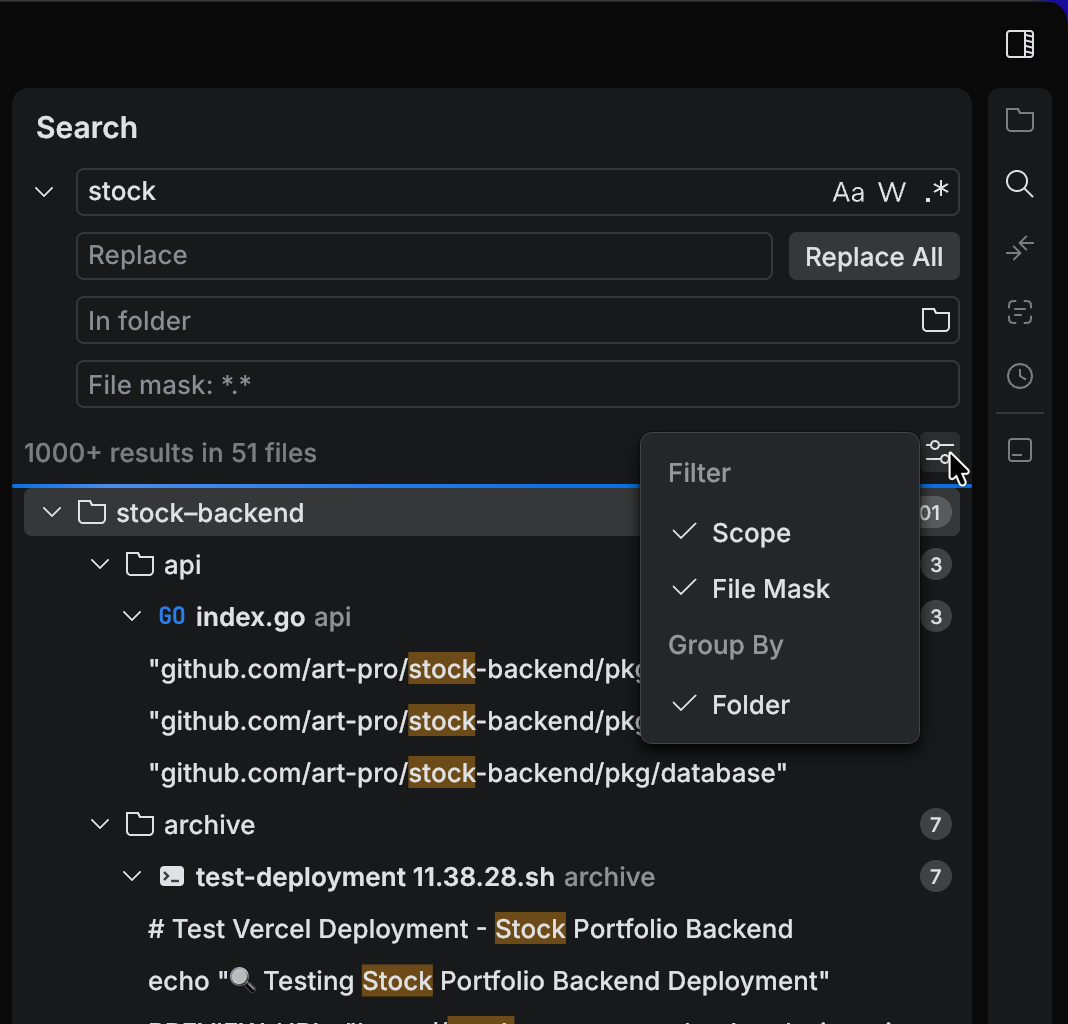Enable case-sensitive search with the Aa toggle
Viewport: 1068px width, 1024px height.
click(849, 192)
